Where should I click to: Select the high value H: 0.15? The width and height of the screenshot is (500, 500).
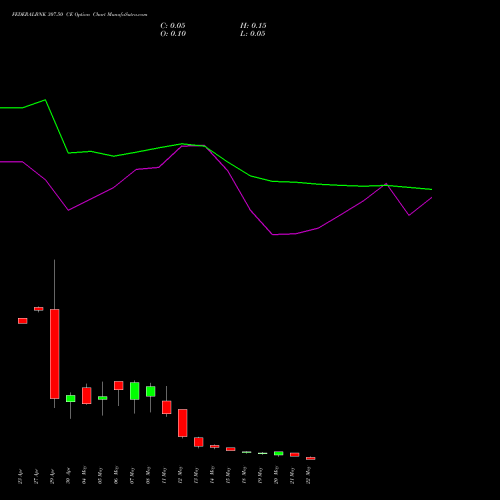(x=253, y=26)
